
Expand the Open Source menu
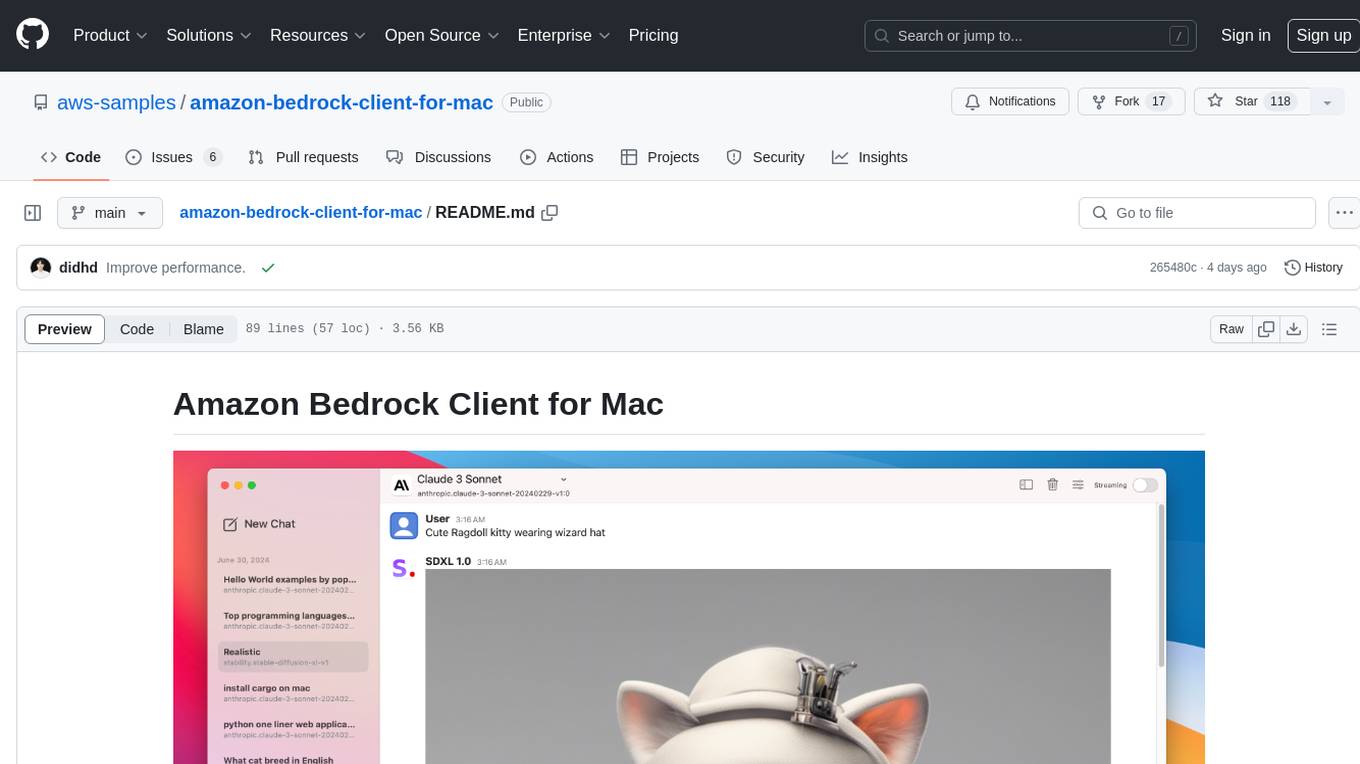(x=441, y=35)
